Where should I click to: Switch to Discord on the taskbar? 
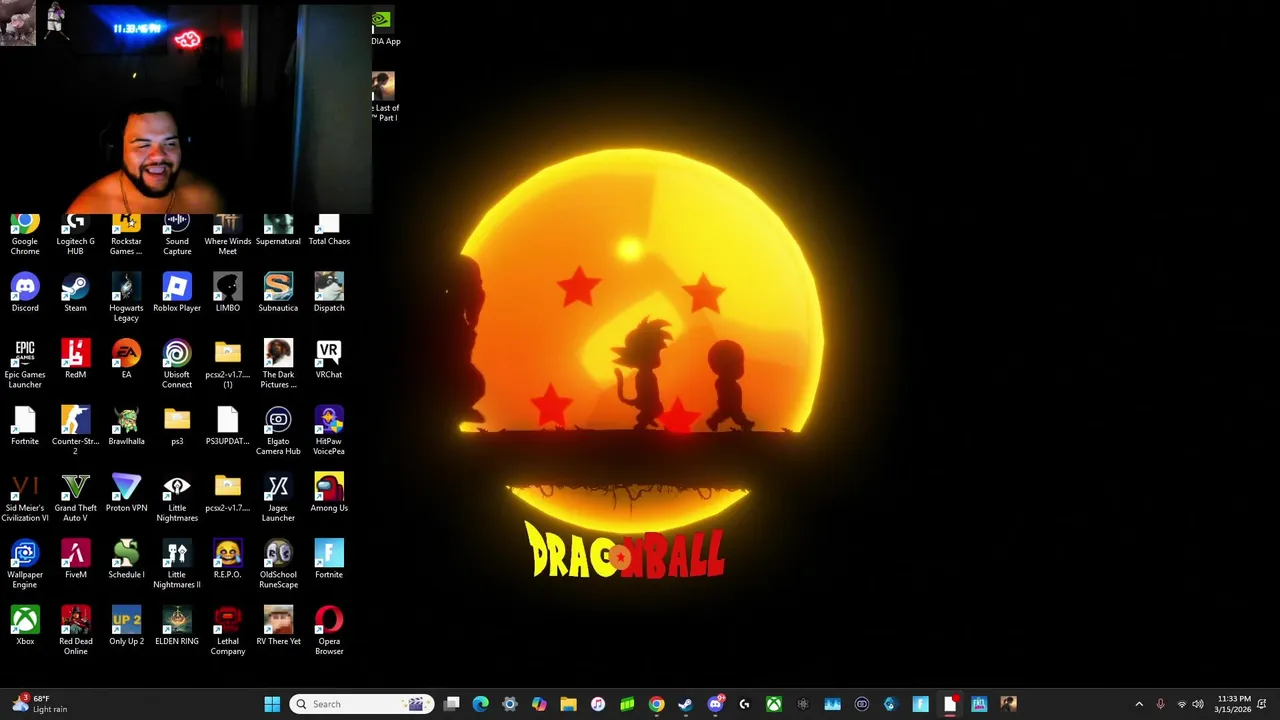point(715,704)
